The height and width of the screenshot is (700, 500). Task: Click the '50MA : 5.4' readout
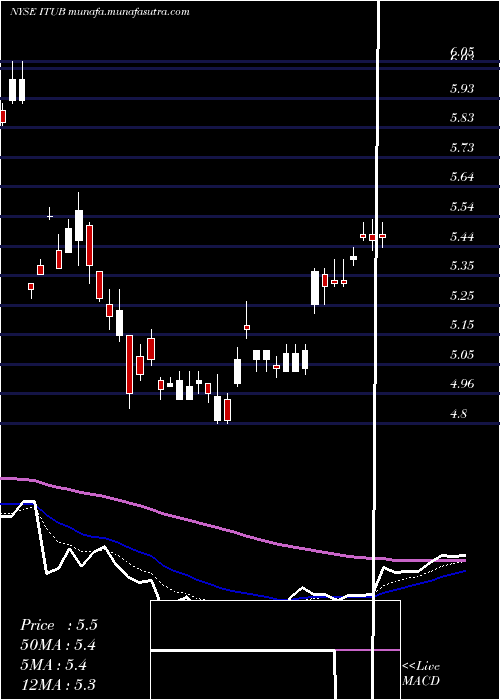click(58, 645)
